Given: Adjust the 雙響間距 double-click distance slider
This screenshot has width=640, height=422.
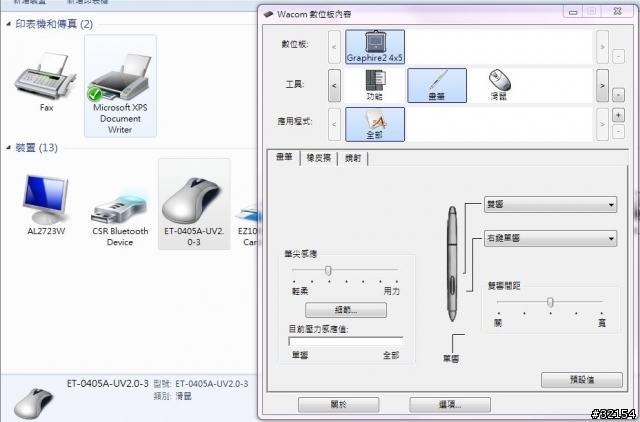Looking at the screenshot, I should point(550,302).
